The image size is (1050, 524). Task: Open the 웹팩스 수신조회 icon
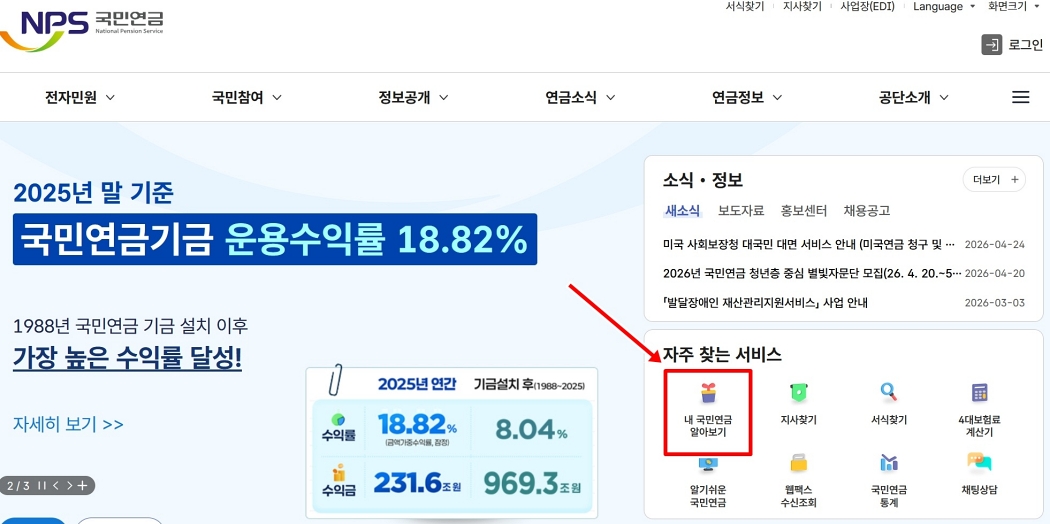tap(798, 463)
